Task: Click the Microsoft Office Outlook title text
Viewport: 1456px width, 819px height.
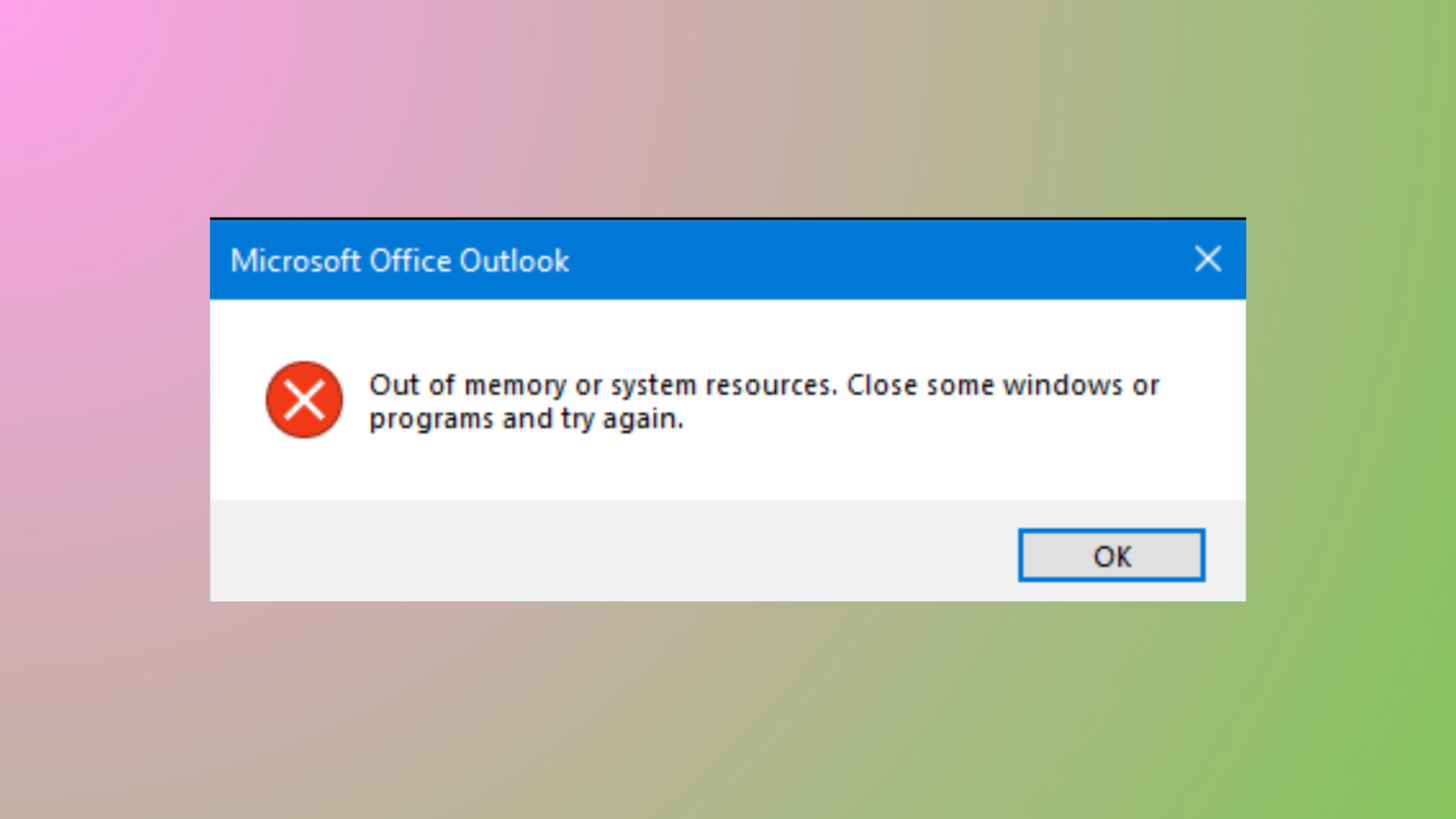Action: [x=398, y=260]
